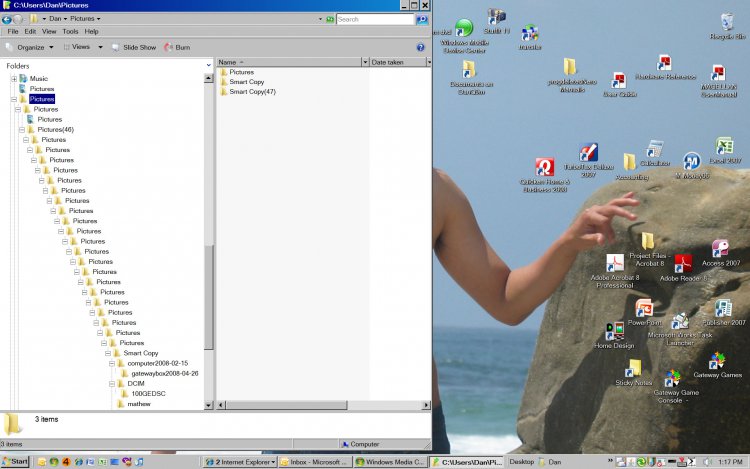Open the address bar history dropdown arrow
The height and width of the screenshot is (469, 750).
tap(320, 19)
